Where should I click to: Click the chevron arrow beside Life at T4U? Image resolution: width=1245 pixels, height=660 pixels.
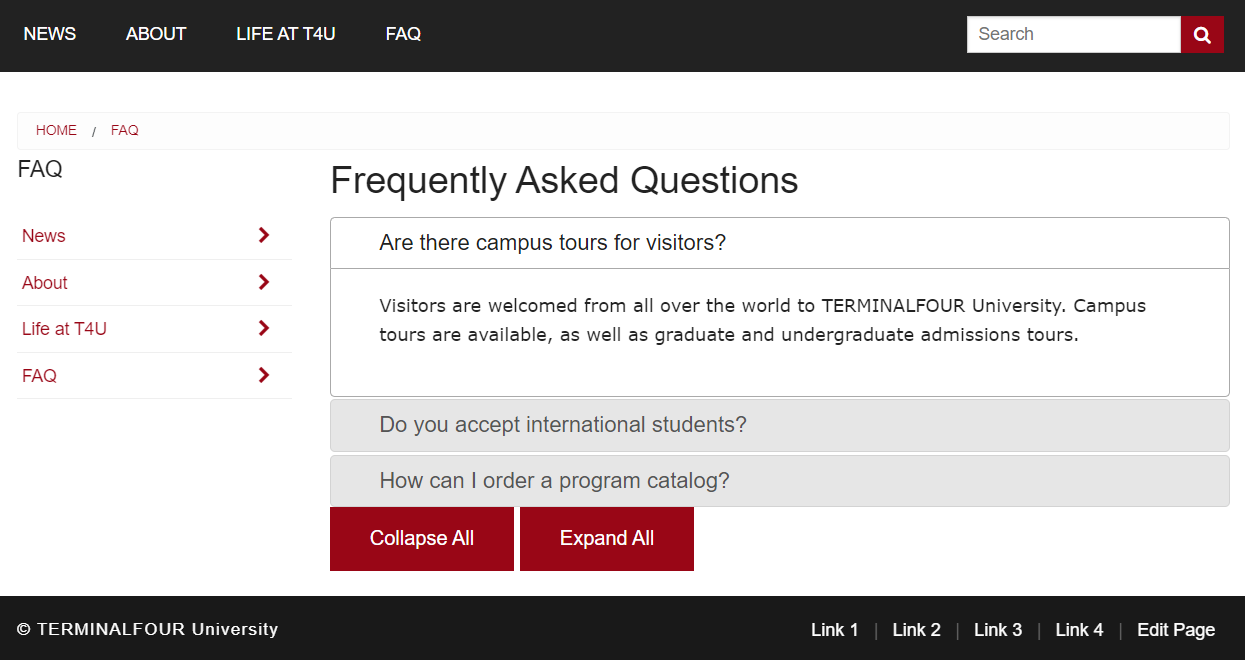[x=264, y=328]
